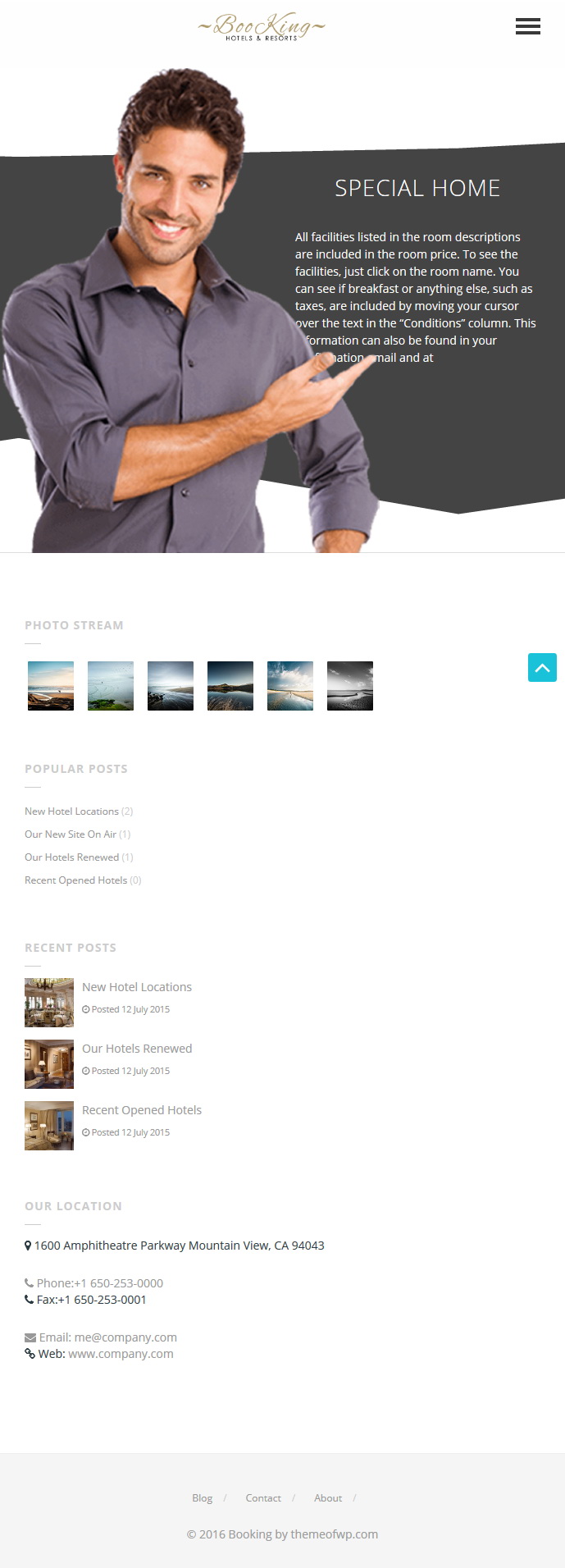Click the chain link icon next to Web
This screenshot has height=1568, width=565.
coord(30,1354)
